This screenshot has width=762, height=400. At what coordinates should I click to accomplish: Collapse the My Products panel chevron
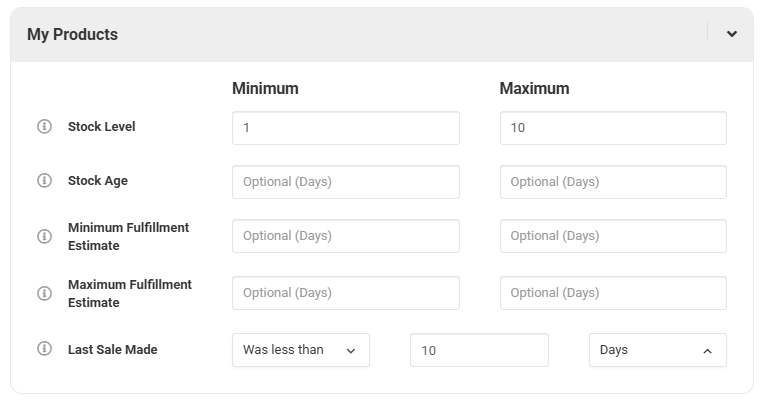pyautogui.click(x=732, y=34)
